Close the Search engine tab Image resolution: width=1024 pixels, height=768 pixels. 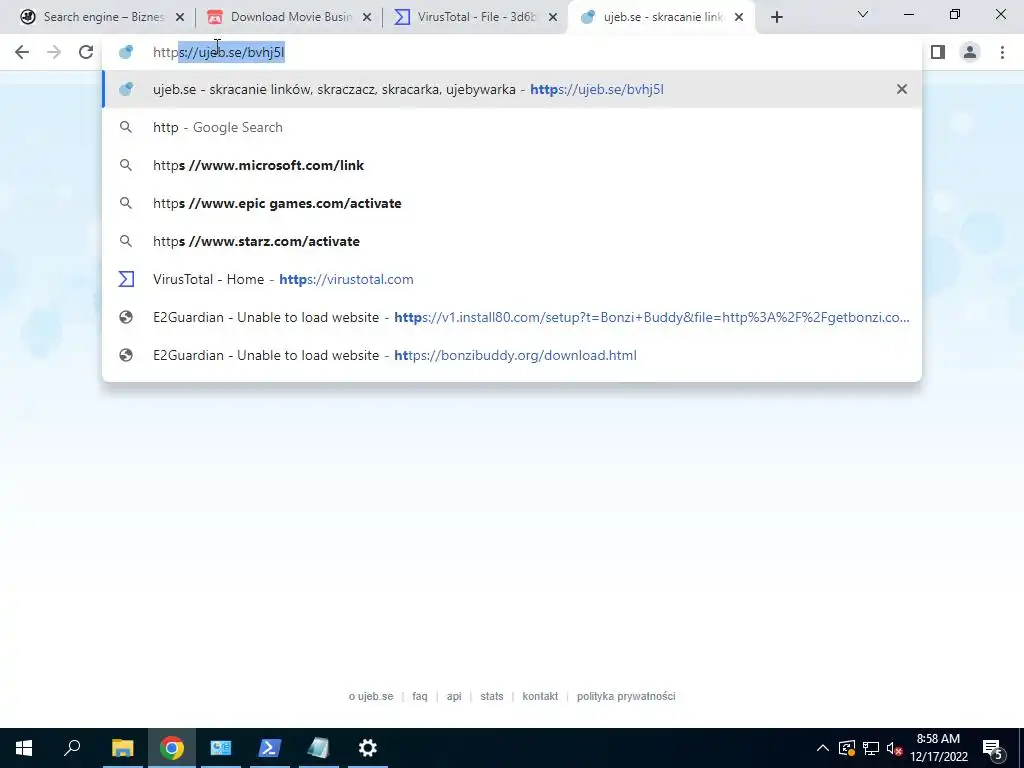(x=180, y=18)
